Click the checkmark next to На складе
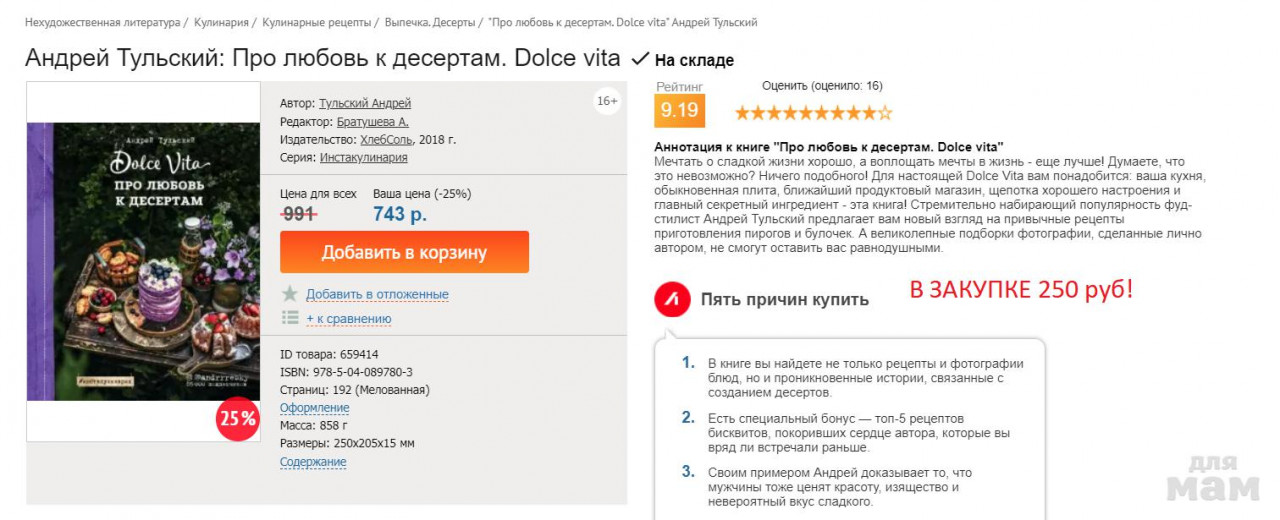 pyautogui.click(x=640, y=59)
